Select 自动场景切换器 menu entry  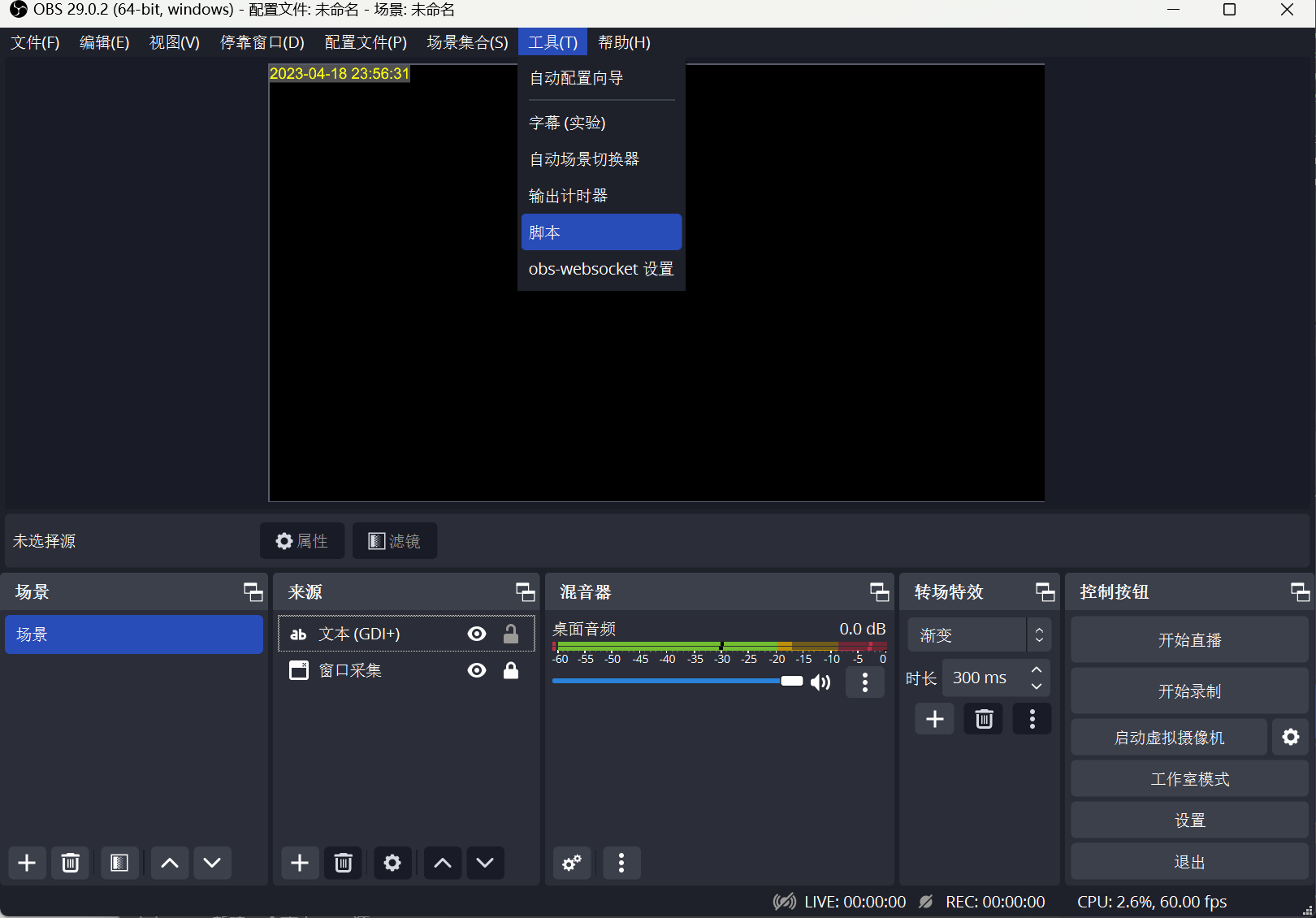[601, 159]
